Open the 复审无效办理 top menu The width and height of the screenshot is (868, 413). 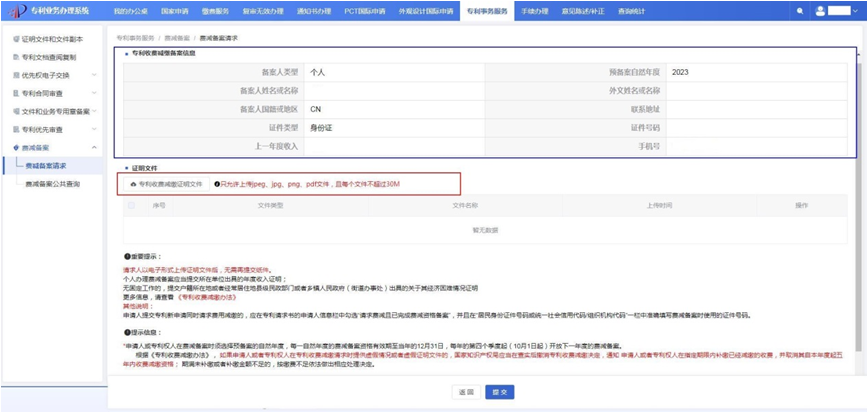263,11
